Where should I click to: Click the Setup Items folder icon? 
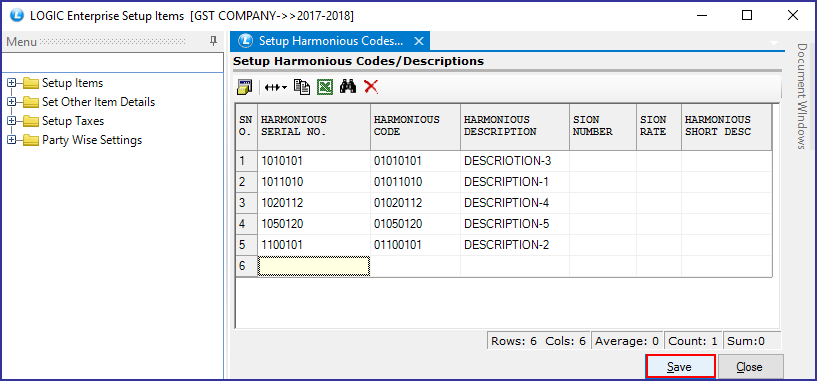tap(31, 83)
